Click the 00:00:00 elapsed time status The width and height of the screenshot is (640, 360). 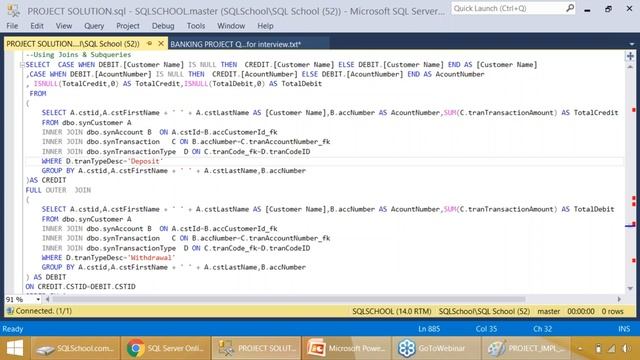tap(581, 311)
